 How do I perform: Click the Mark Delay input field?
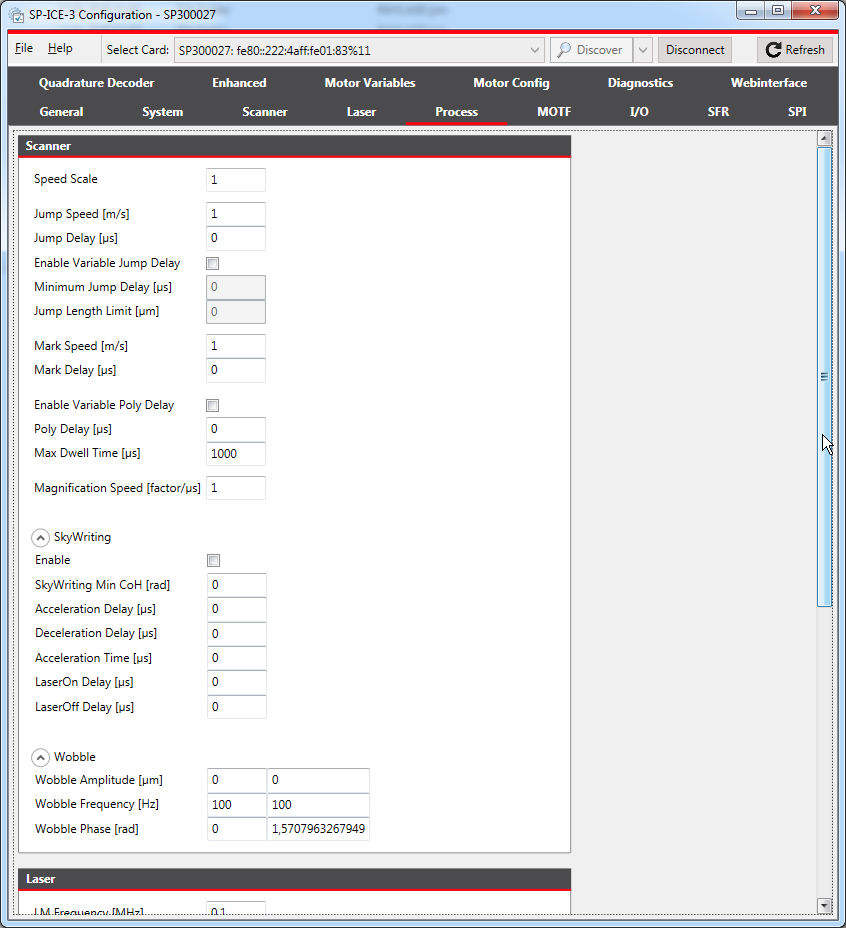(x=236, y=370)
